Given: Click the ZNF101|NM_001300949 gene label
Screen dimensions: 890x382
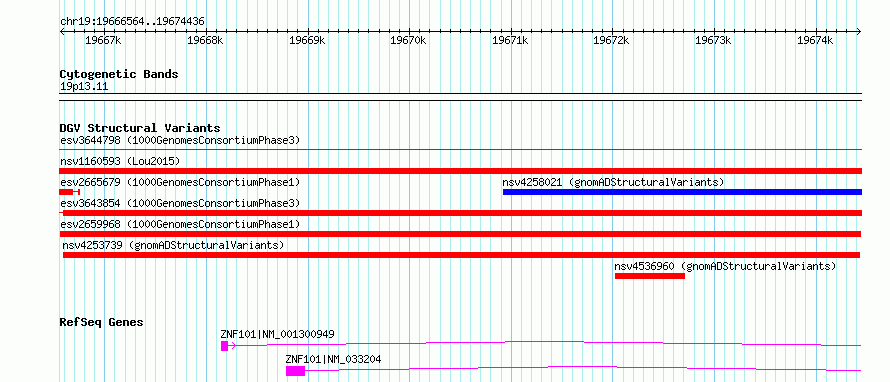Looking at the screenshot, I should (278, 334).
